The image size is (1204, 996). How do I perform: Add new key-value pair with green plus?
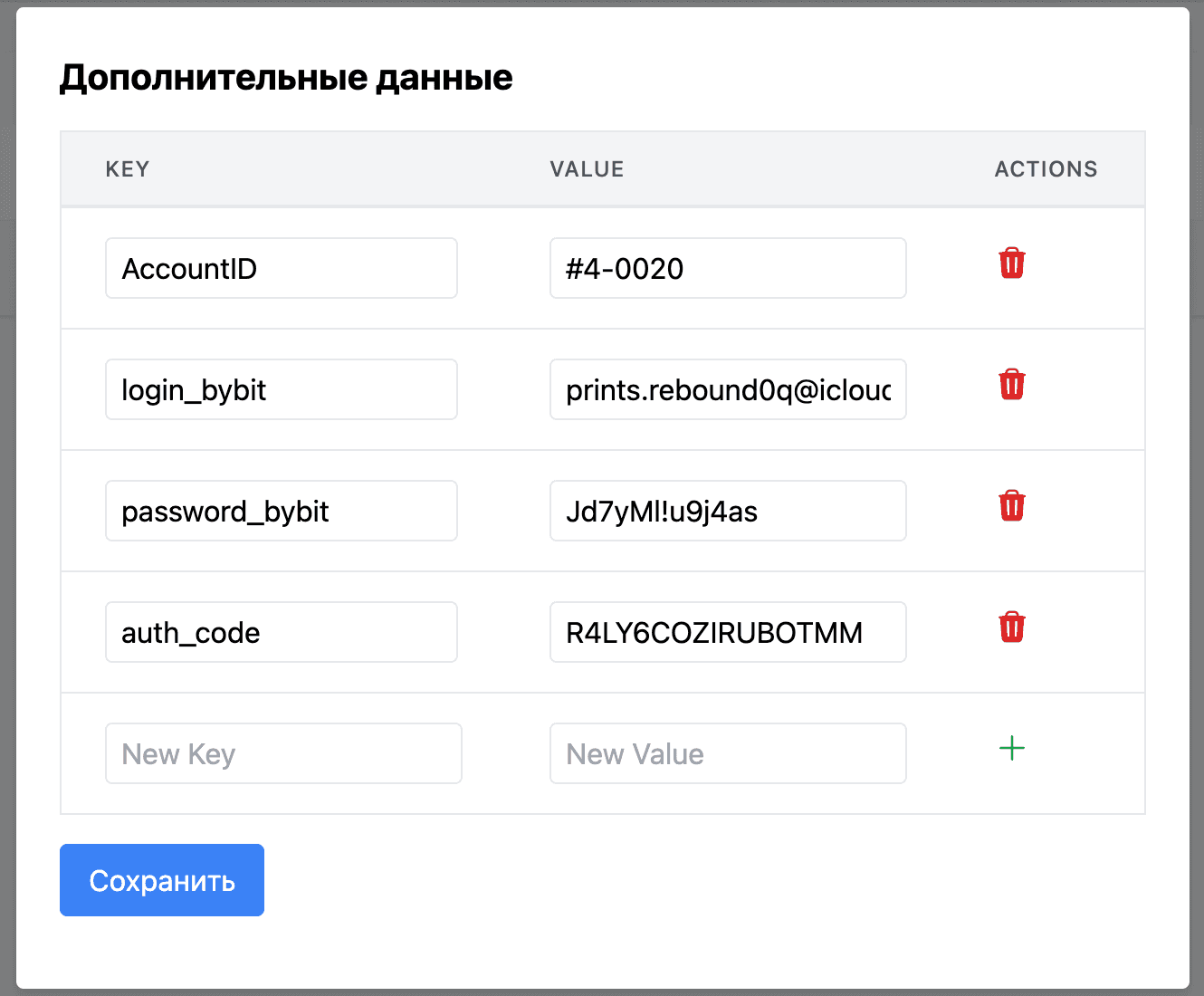coord(1011,749)
